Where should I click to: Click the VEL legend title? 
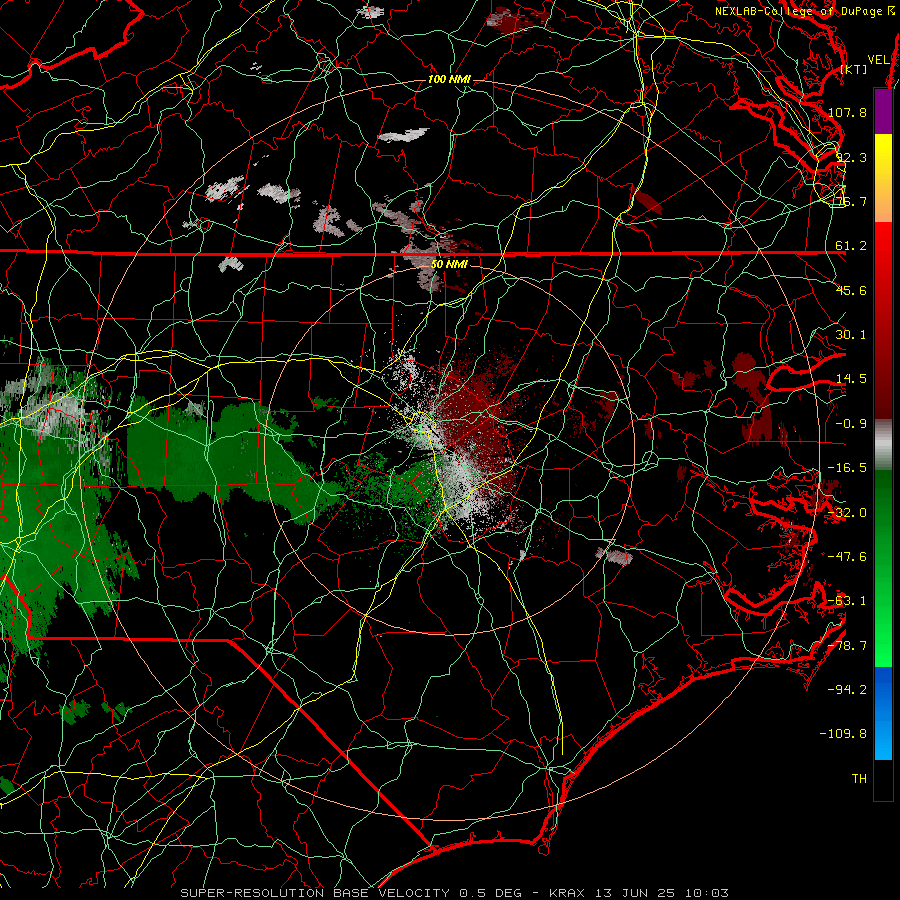pyautogui.click(x=878, y=60)
